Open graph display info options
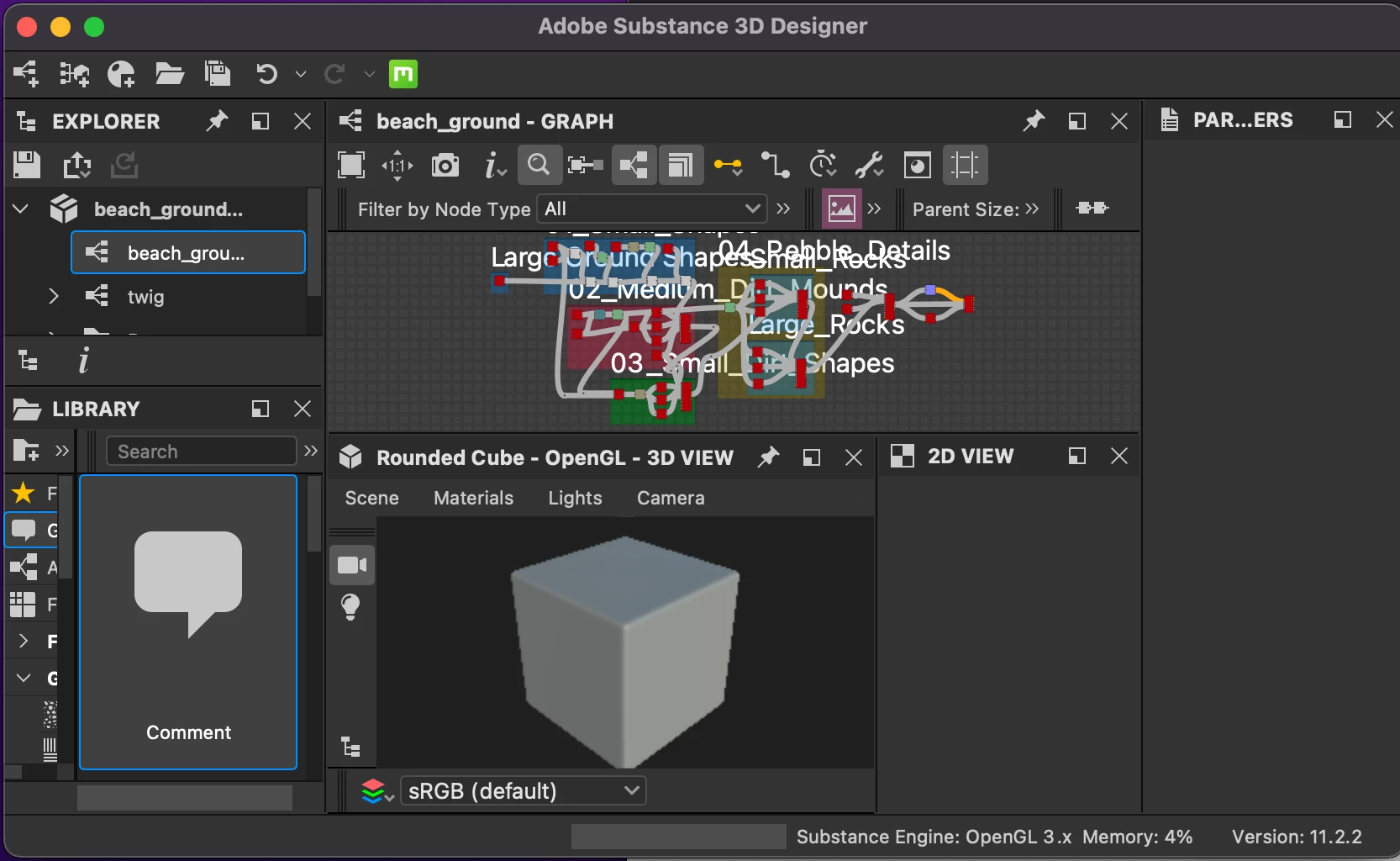The image size is (1400, 861). click(495, 165)
